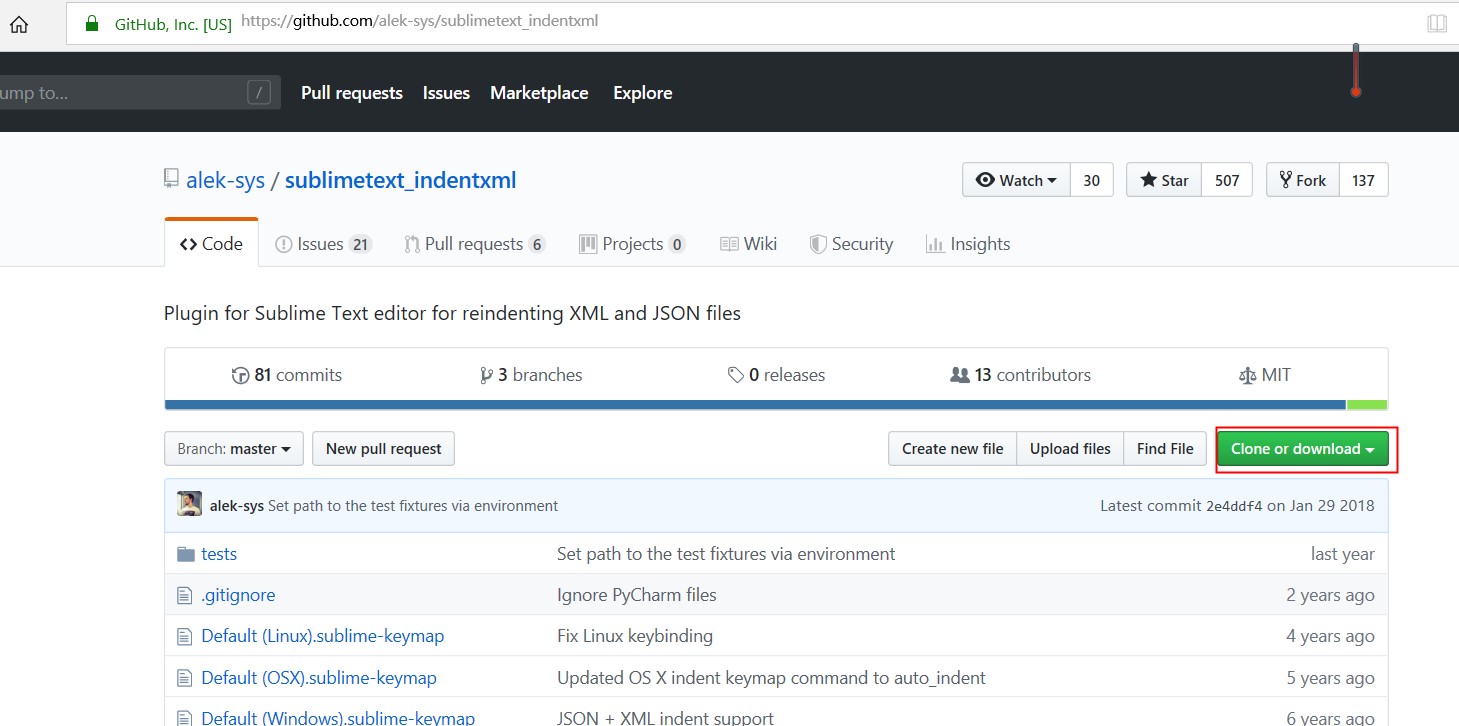This screenshot has height=726, width=1459.
Task: Click the reader view book icon
Action: coord(1436,23)
